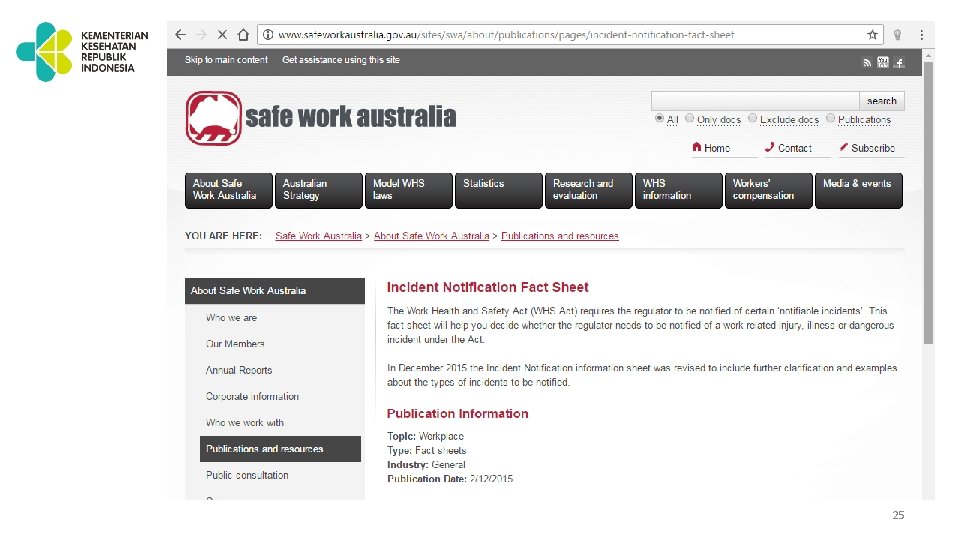This screenshot has height=540, width=960.
Task: Open Media & events nav tab
Action: (x=859, y=190)
